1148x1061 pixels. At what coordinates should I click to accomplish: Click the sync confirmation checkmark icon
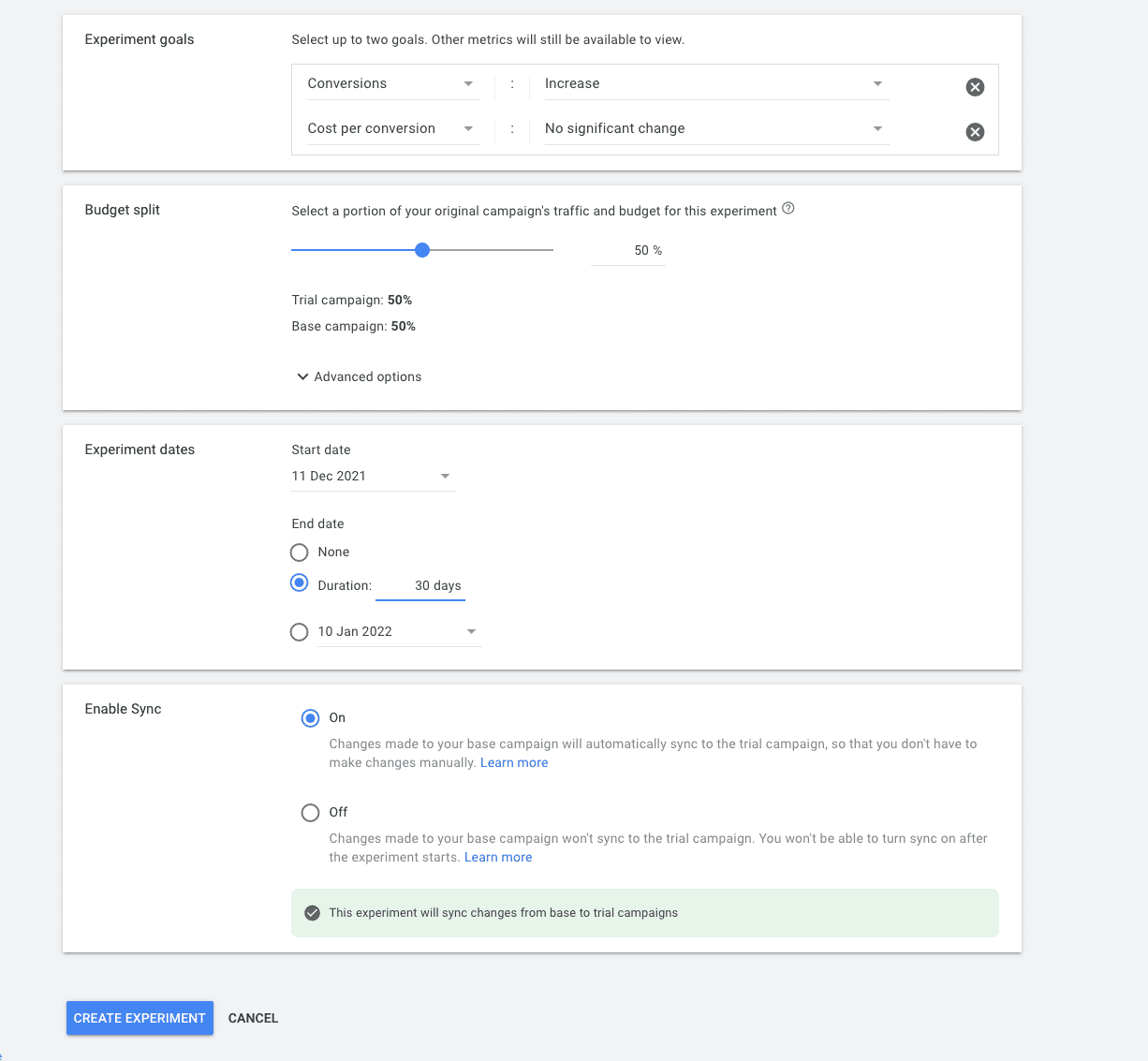312,912
